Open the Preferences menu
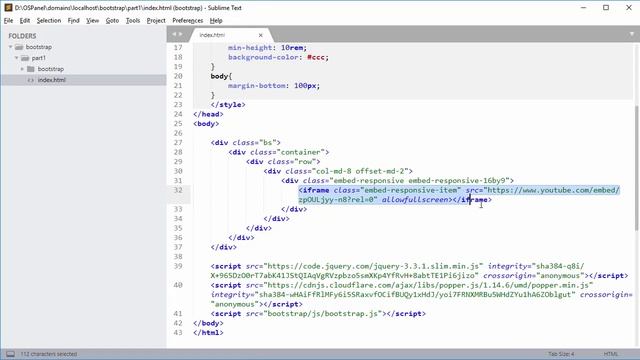Screen dimensions: 640x360 187,20
